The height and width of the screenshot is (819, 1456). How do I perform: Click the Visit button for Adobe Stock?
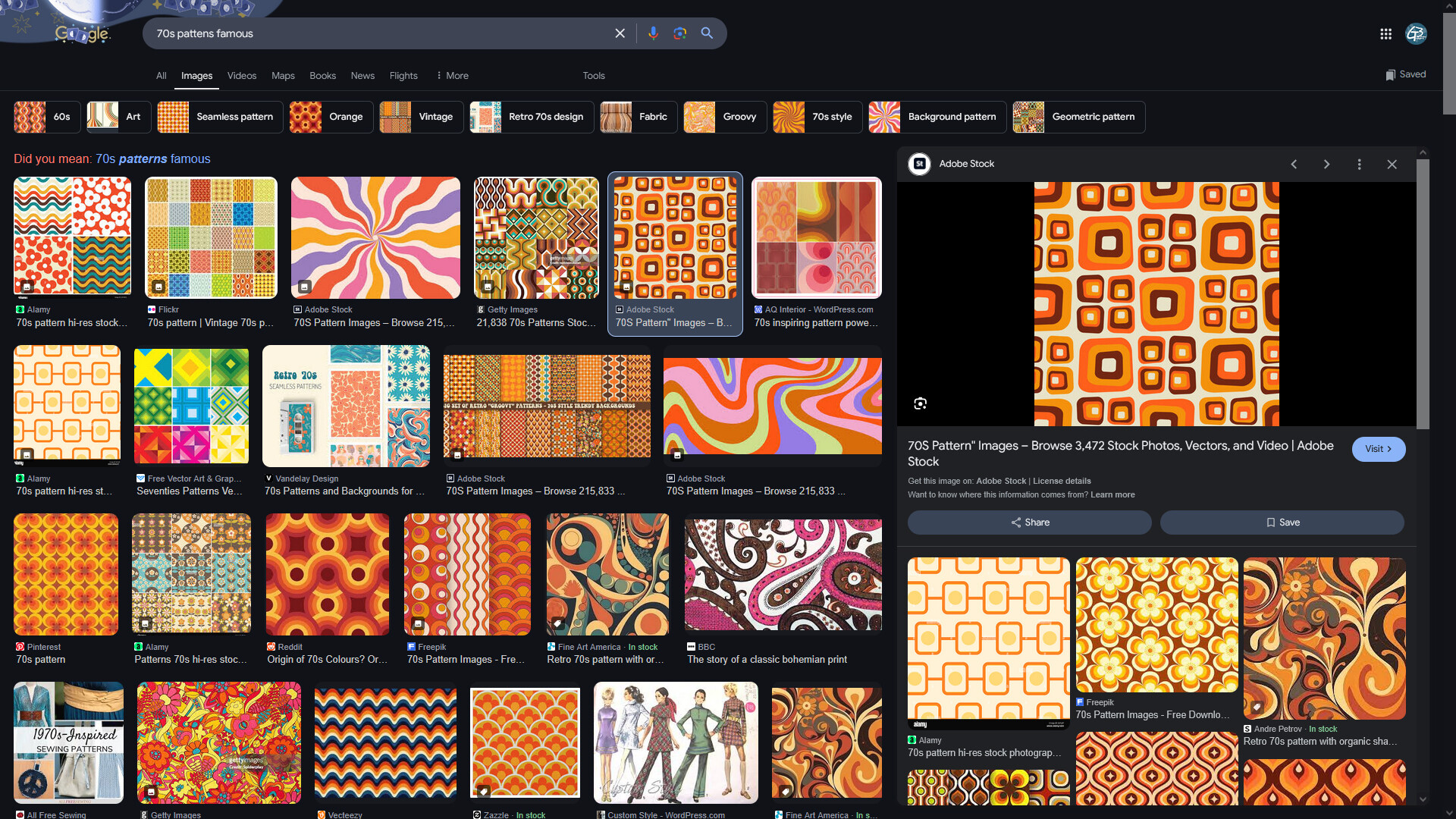(x=1378, y=449)
